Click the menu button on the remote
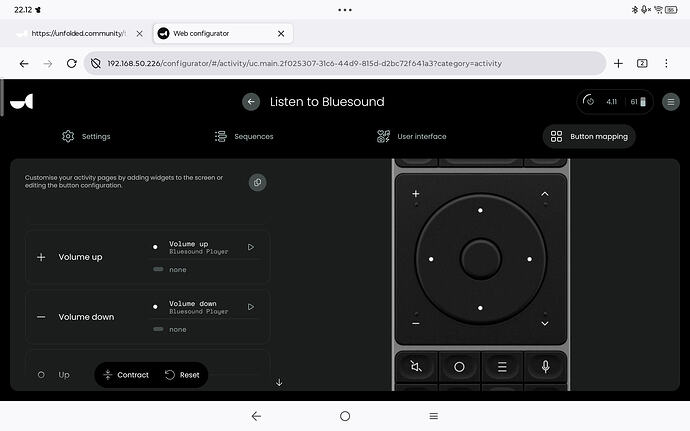This screenshot has height=431, width=690. (502, 366)
